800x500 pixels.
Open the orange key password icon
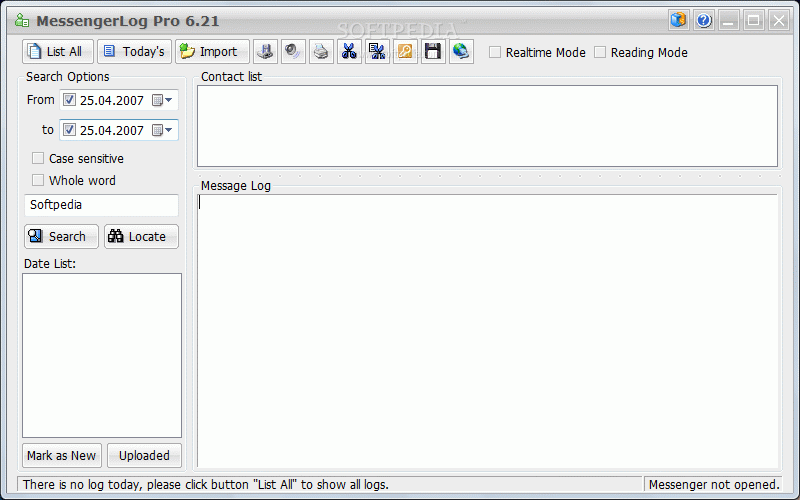[406, 52]
